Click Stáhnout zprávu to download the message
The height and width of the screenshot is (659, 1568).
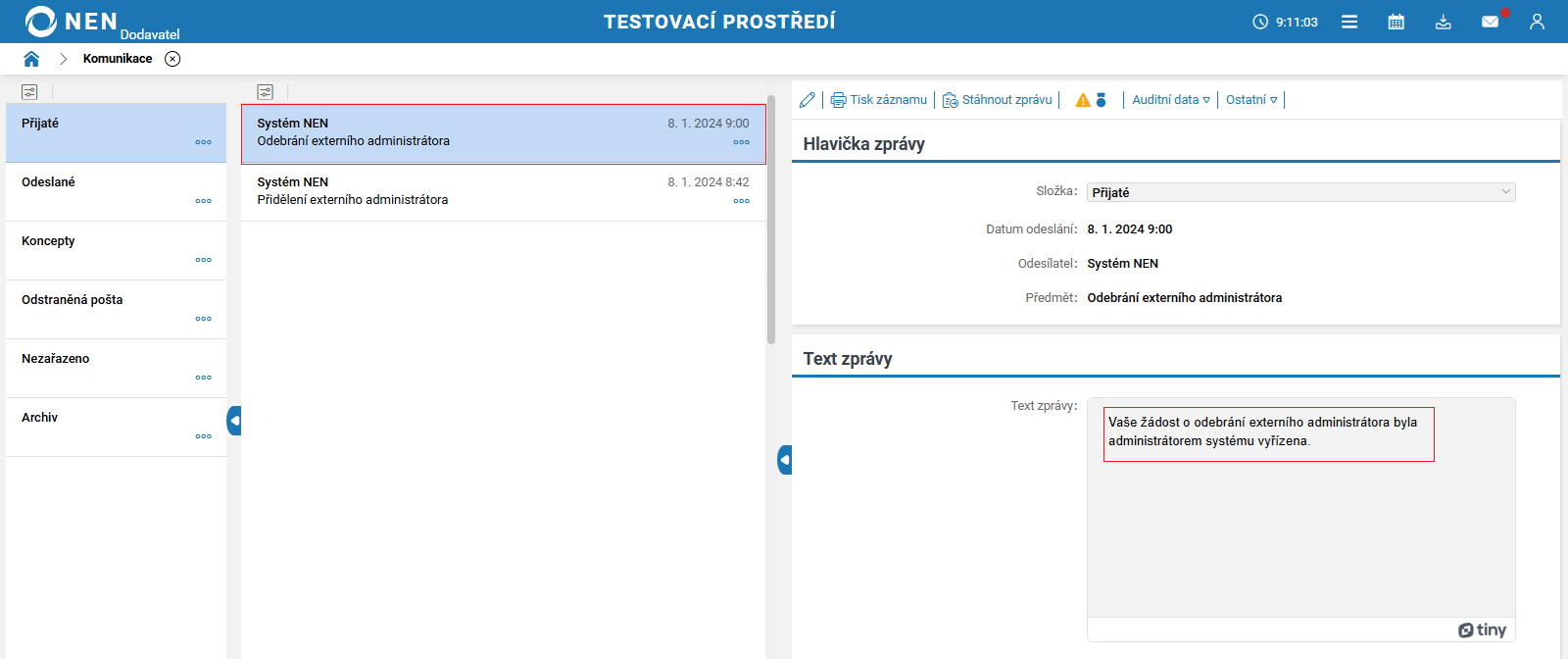(998, 100)
